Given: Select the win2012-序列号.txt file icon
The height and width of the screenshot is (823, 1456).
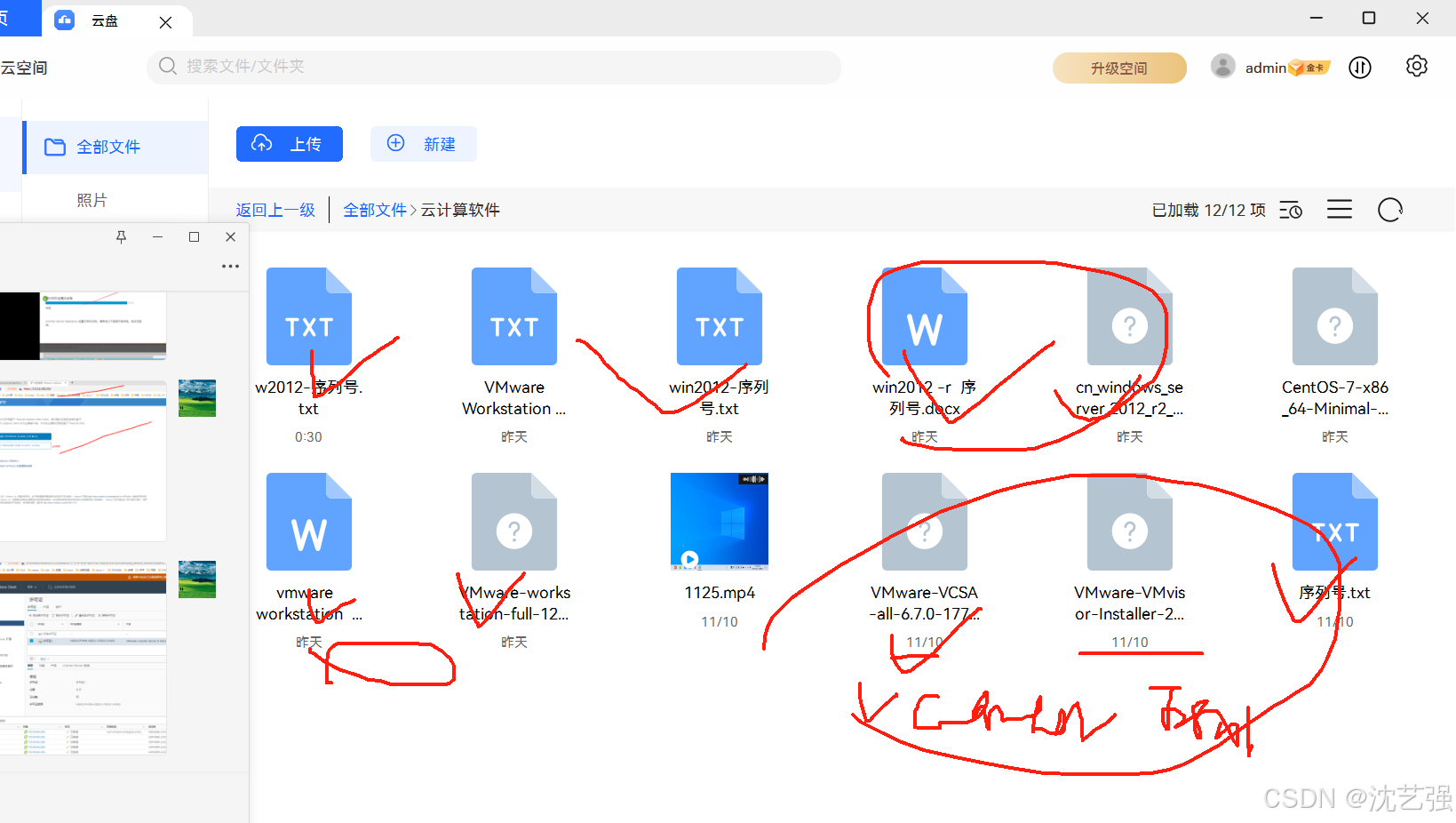Looking at the screenshot, I should (720, 316).
